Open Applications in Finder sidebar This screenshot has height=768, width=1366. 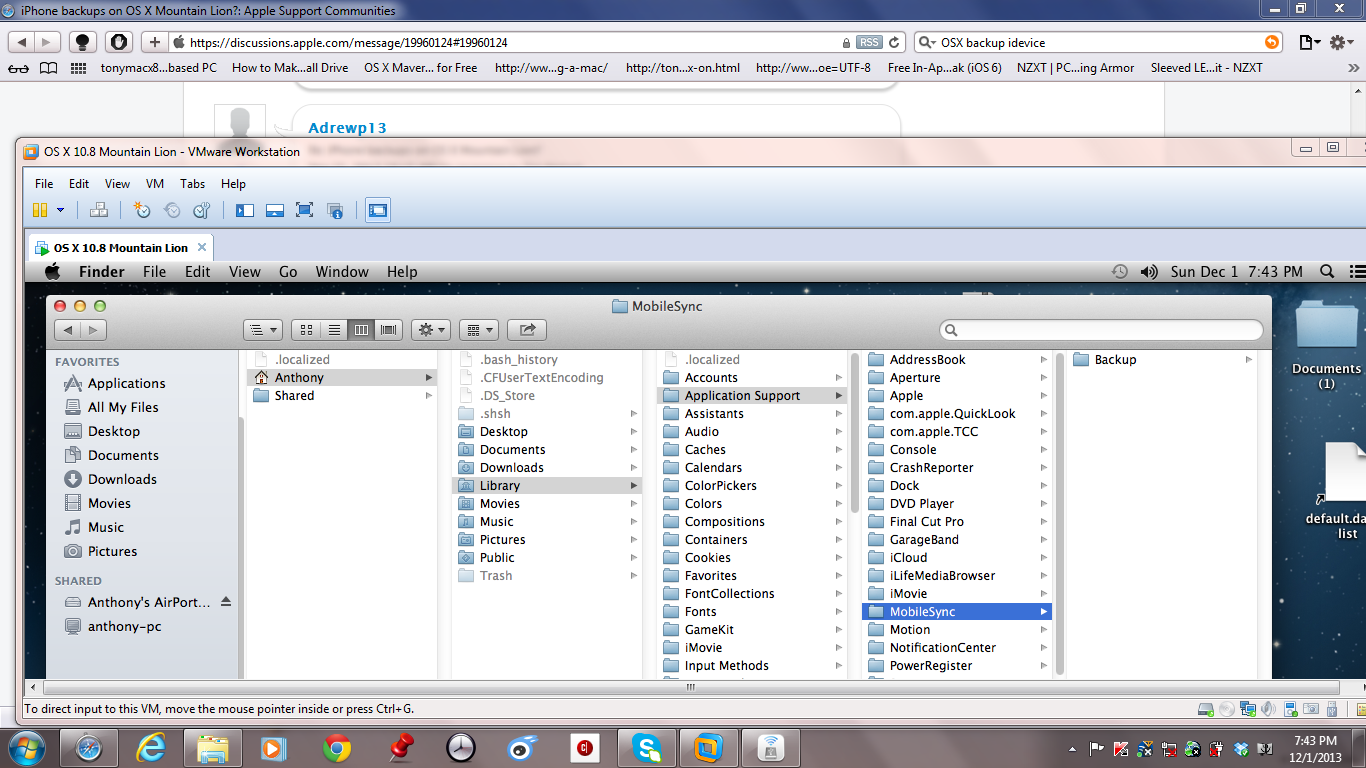[126, 383]
